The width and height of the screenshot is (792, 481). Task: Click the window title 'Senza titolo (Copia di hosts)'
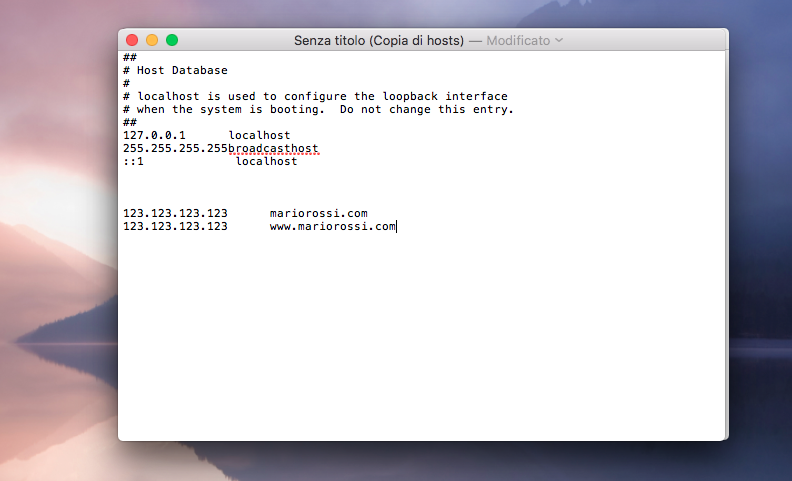click(379, 40)
